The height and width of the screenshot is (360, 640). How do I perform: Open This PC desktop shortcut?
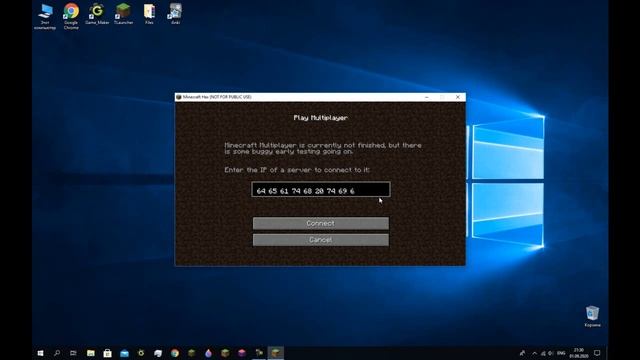(x=45, y=16)
